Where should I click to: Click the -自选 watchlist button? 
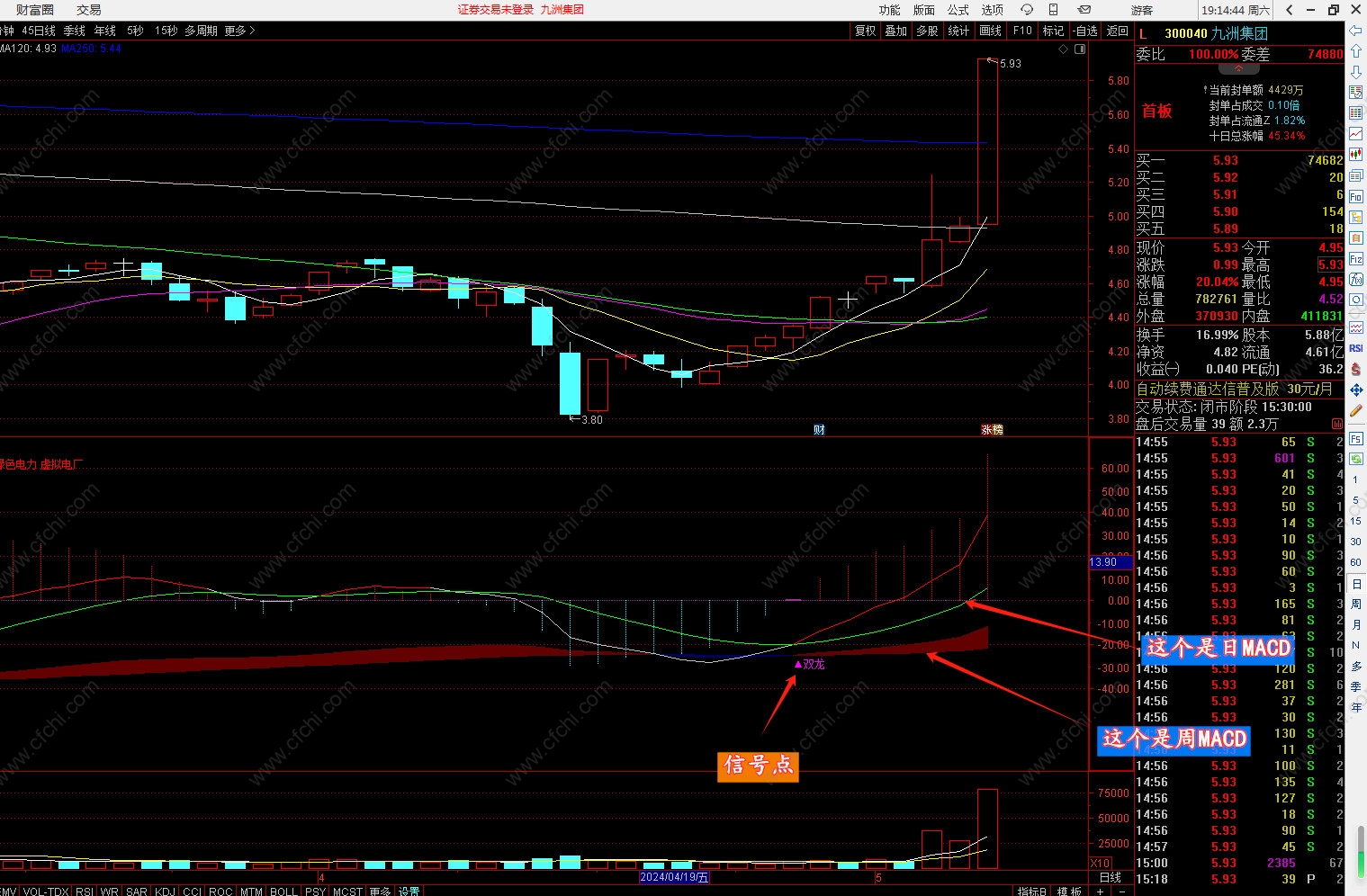click(1085, 31)
